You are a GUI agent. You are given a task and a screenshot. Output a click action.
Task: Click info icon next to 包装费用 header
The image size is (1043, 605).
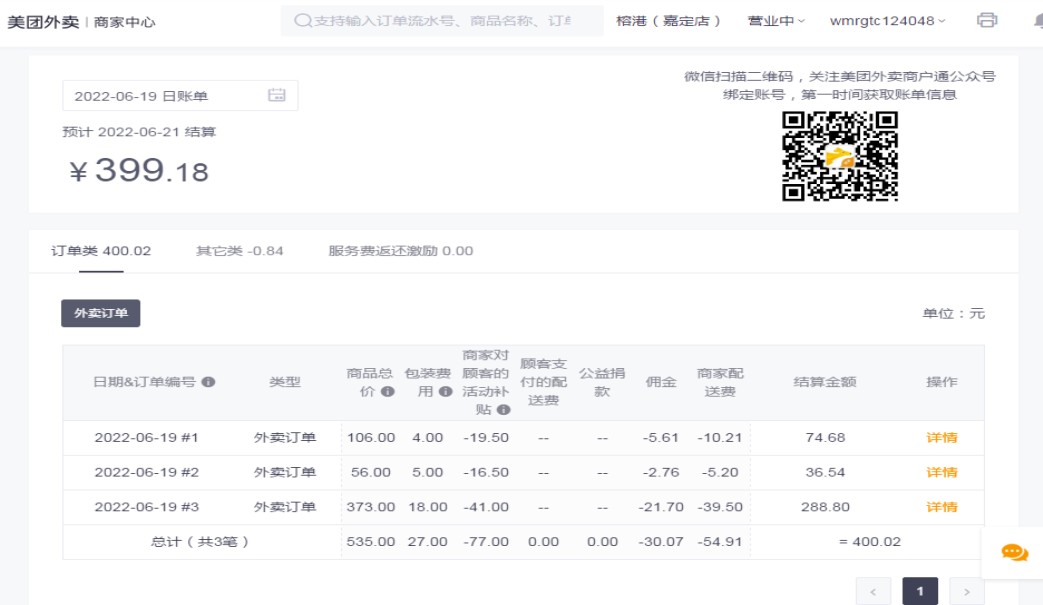(445, 392)
